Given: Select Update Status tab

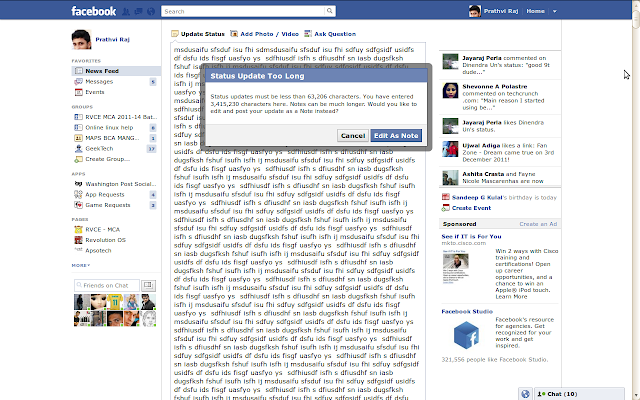Looking at the screenshot, I should (x=198, y=34).
